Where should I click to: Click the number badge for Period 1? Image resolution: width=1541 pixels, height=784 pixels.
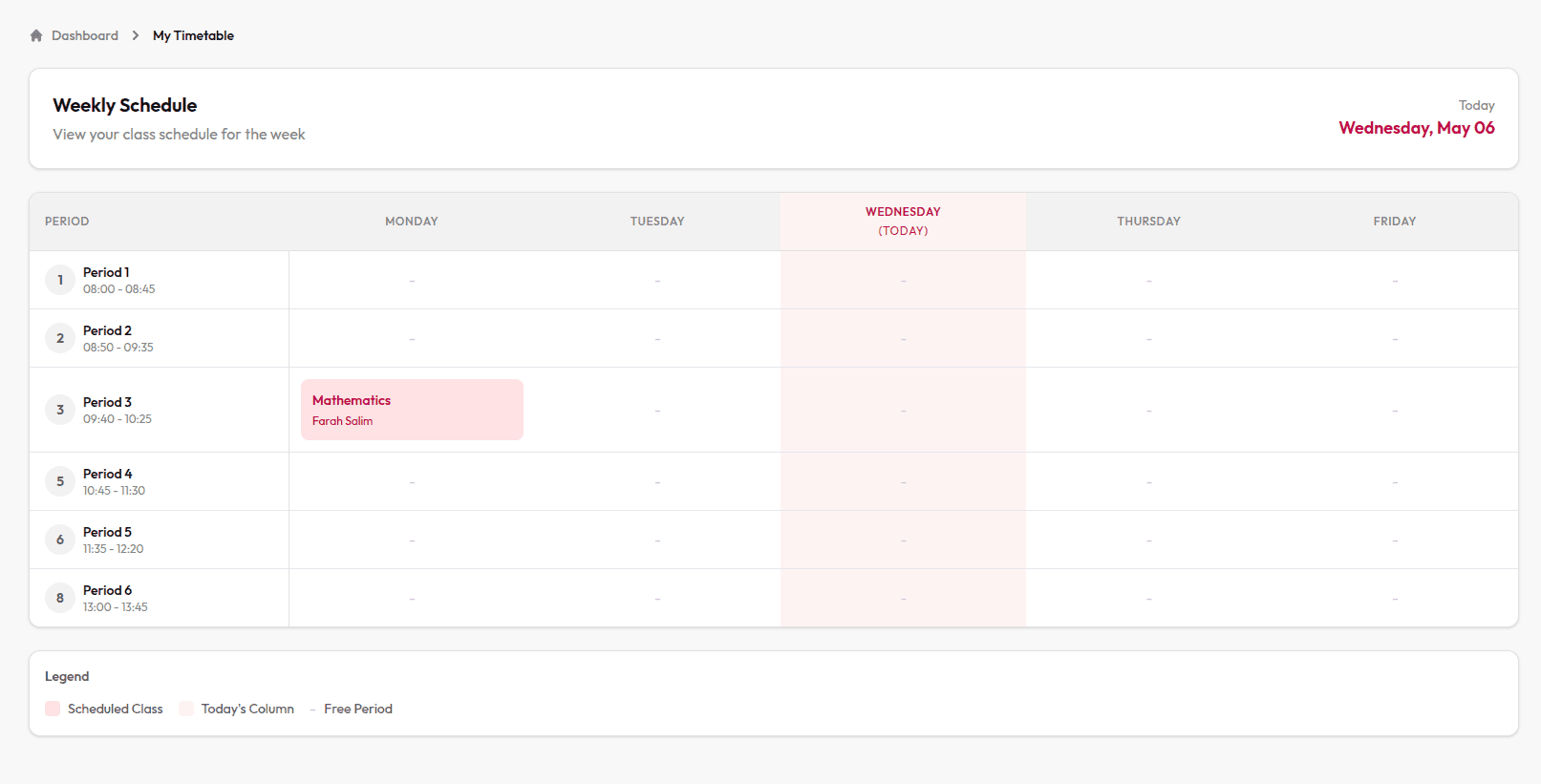(60, 280)
